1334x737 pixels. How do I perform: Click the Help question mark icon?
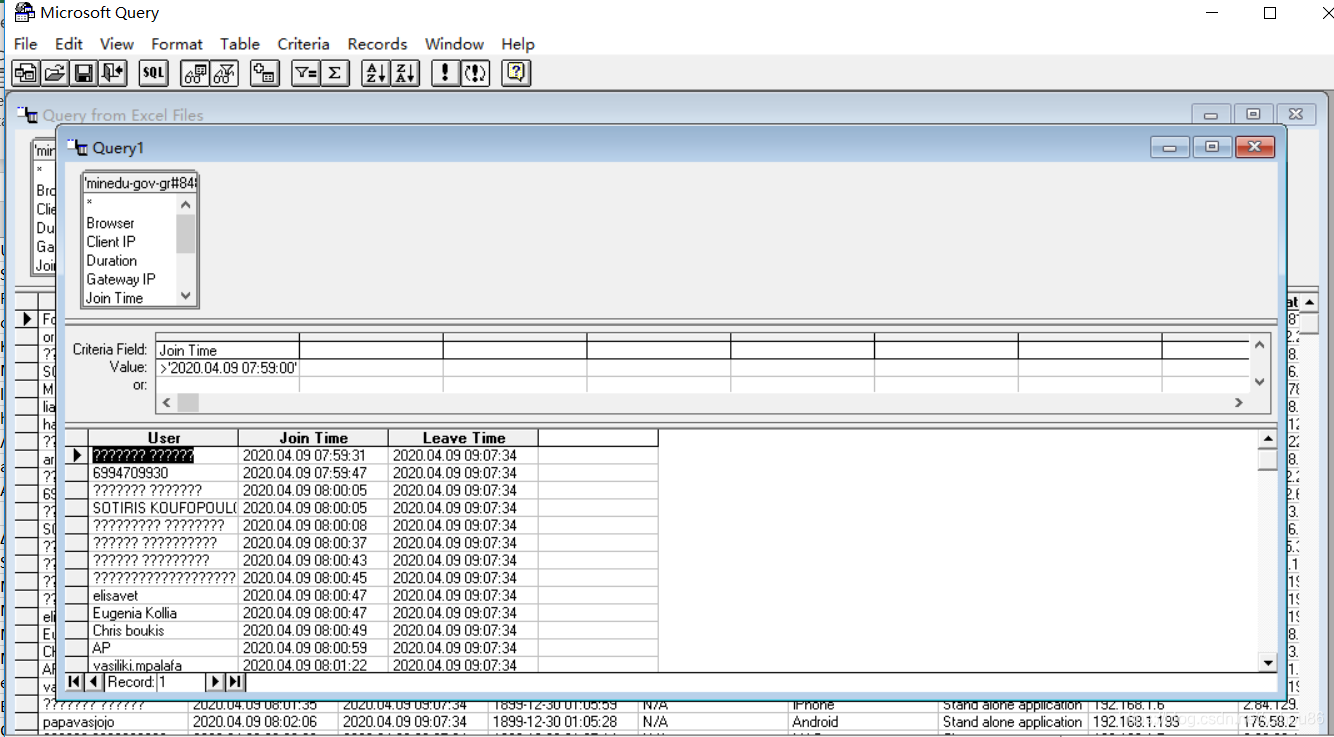click(x=516, y=73)
